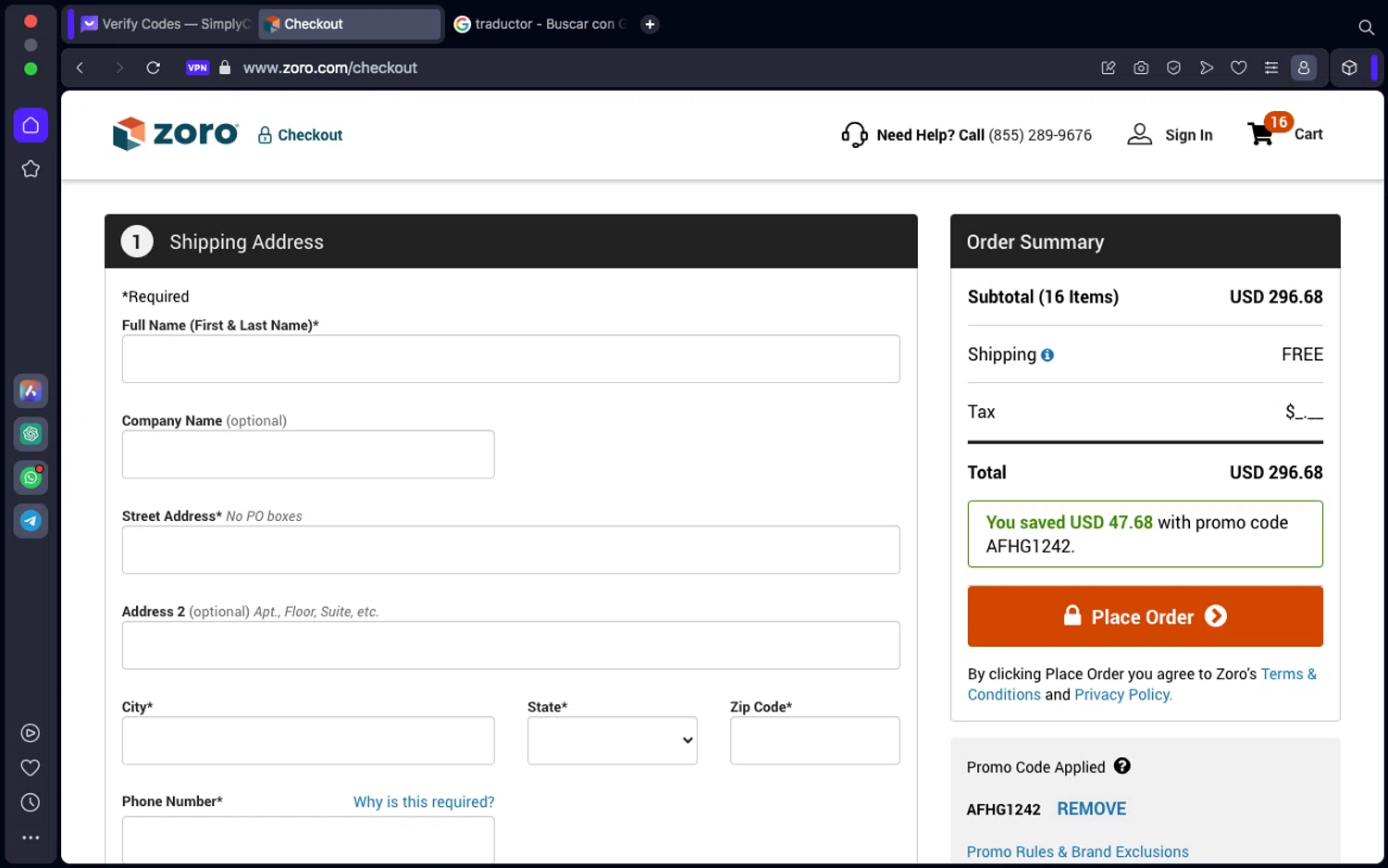The width and height of the screenshot is (1388, 868).
Task: Click the promo code help question icon
Action: click(x=1122, y=766)
